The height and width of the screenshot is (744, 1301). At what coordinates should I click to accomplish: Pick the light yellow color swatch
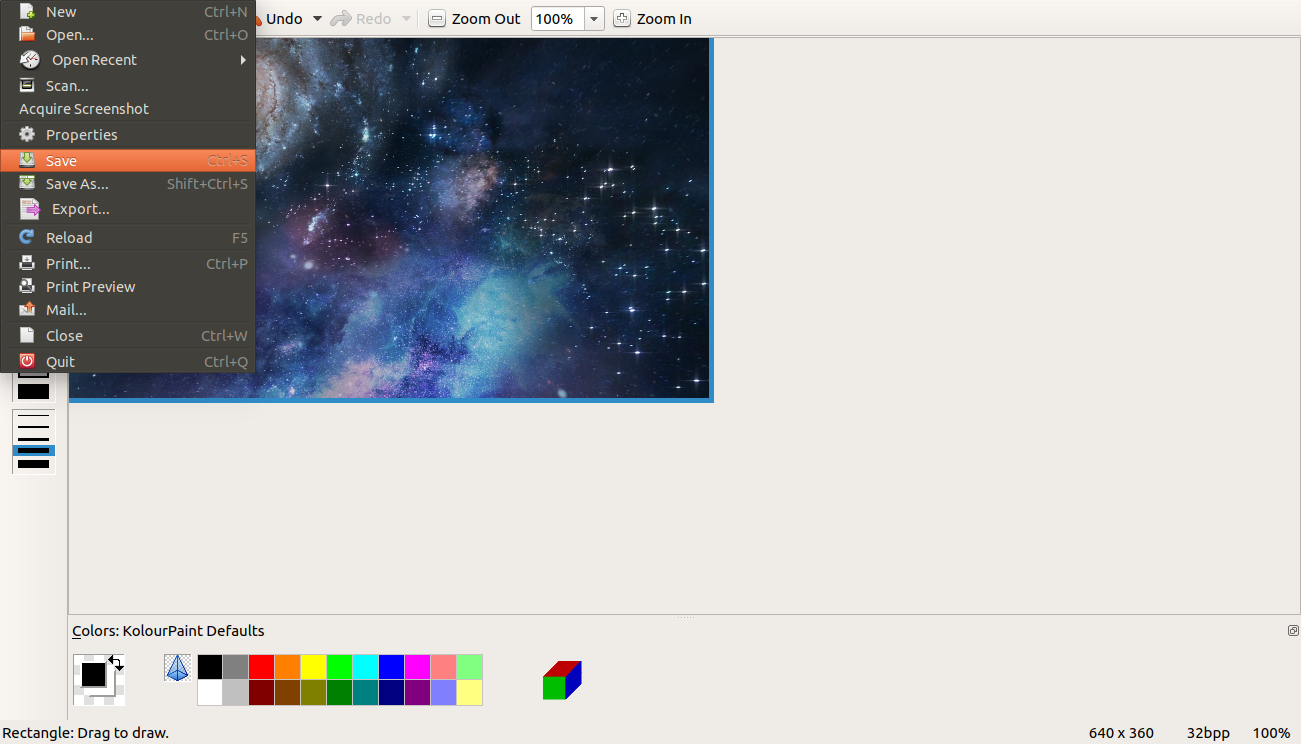470,693
